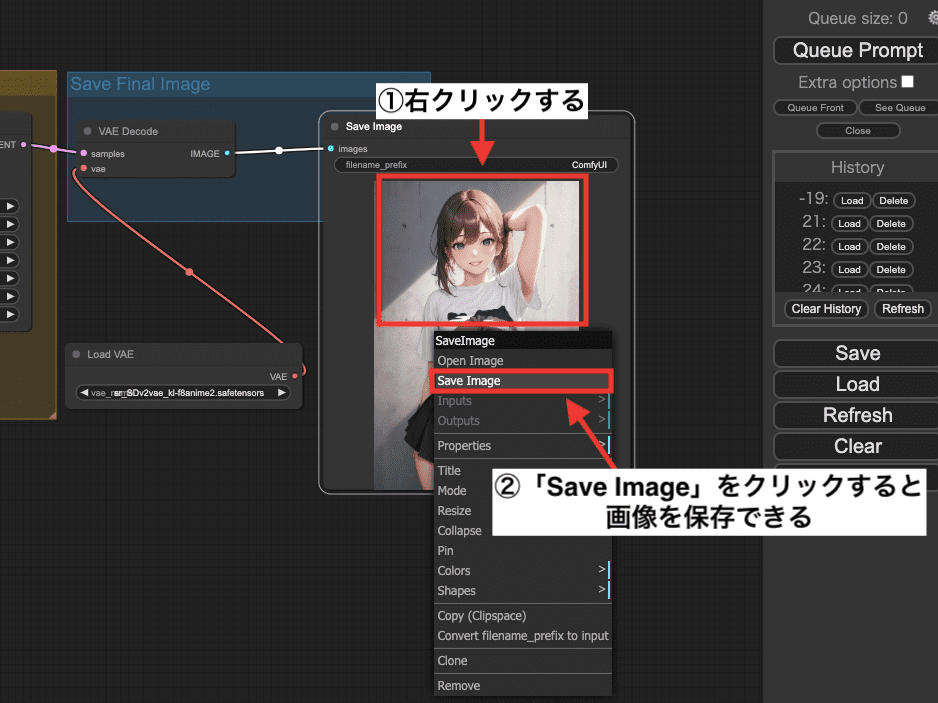
Task: Select Clone in context menu
Action: [523, 661]
